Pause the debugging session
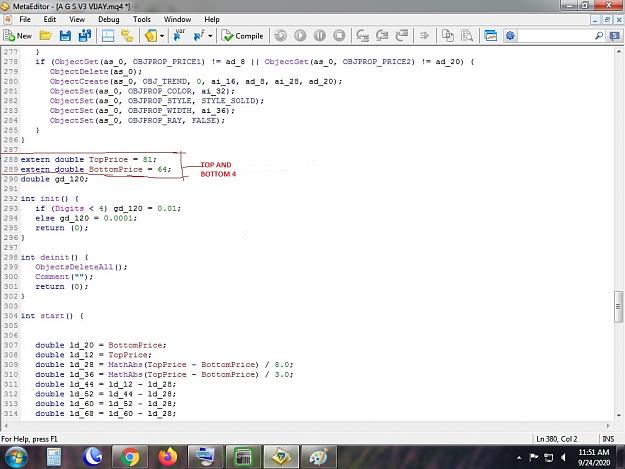Viewport: 625px width, 469px height. [x=320, y=36]
